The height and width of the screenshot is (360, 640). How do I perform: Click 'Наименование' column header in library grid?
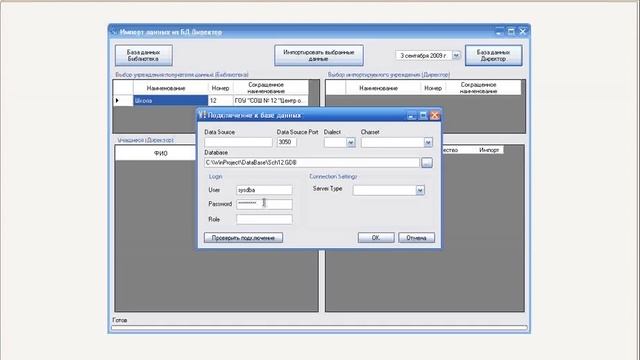(x=166, y=88)
